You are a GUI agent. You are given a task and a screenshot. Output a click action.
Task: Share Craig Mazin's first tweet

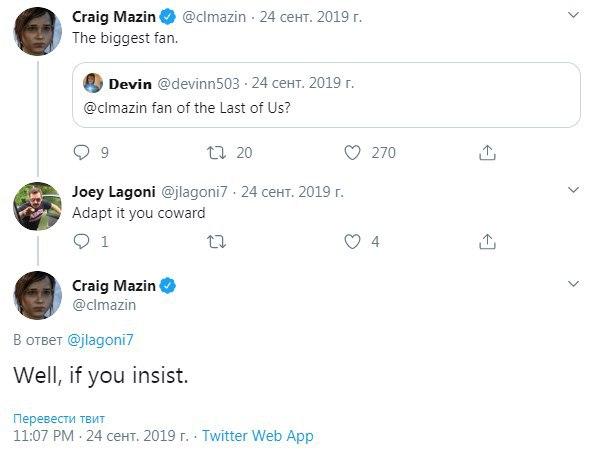coord(487,152)
